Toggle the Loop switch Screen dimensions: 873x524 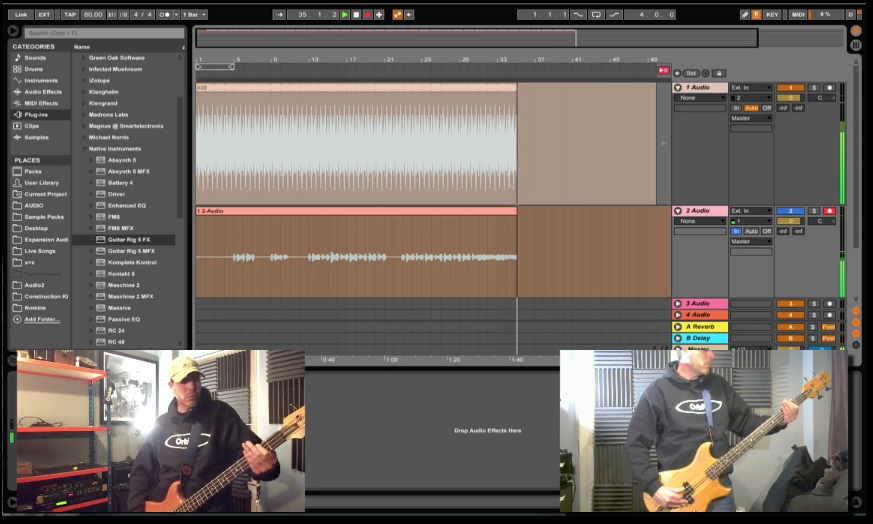596,14
